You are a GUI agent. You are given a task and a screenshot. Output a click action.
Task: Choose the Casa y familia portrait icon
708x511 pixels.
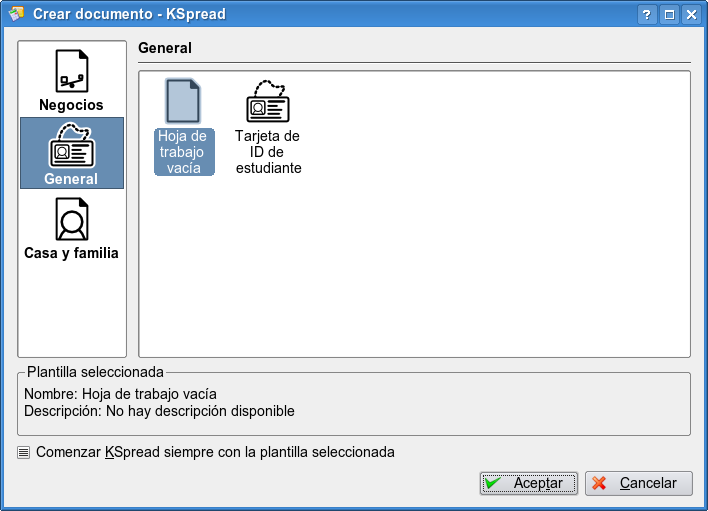tap(71, 219)
